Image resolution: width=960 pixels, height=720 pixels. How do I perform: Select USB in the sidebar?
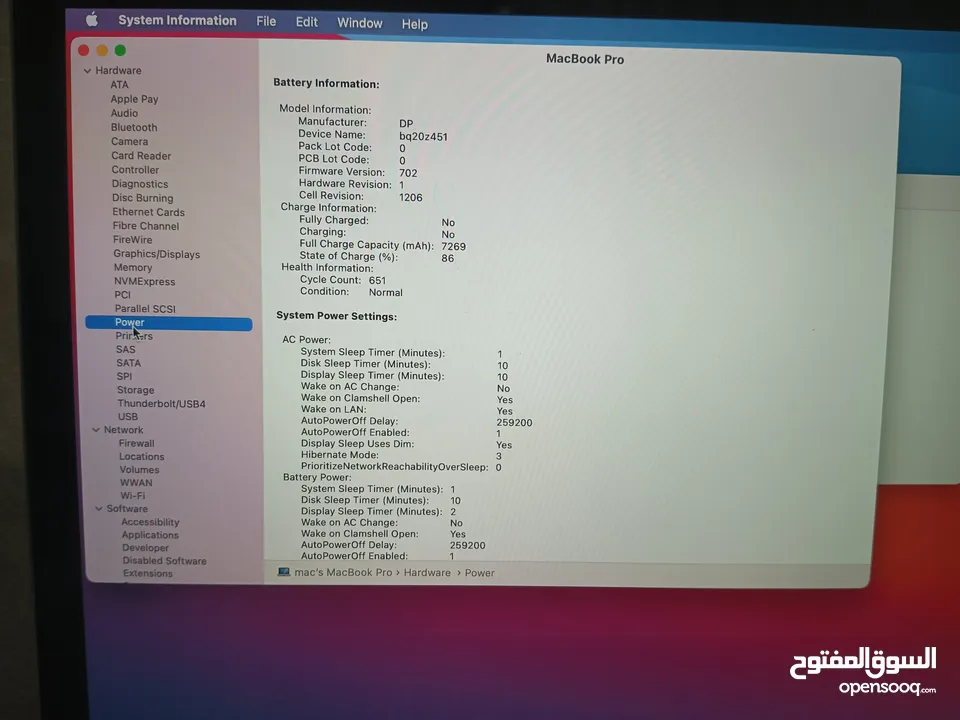127,416
